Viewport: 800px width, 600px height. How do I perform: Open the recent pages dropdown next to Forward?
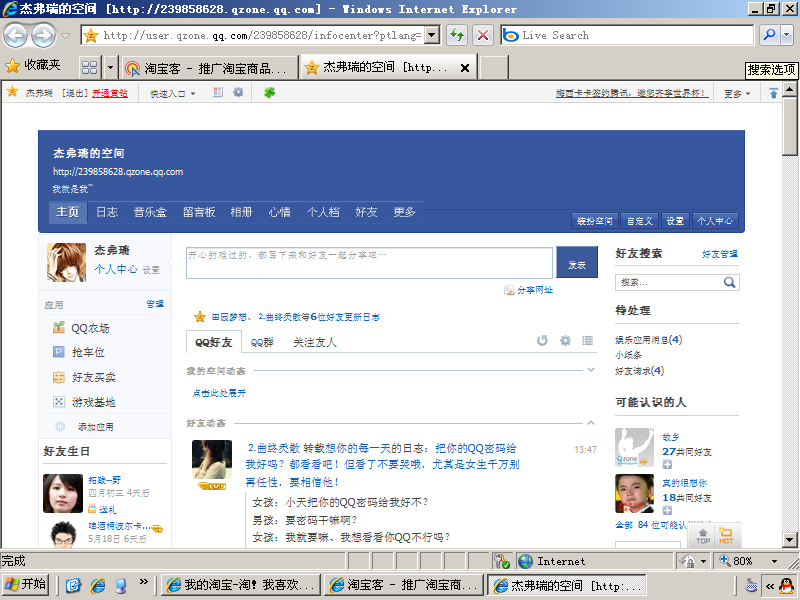65,36
